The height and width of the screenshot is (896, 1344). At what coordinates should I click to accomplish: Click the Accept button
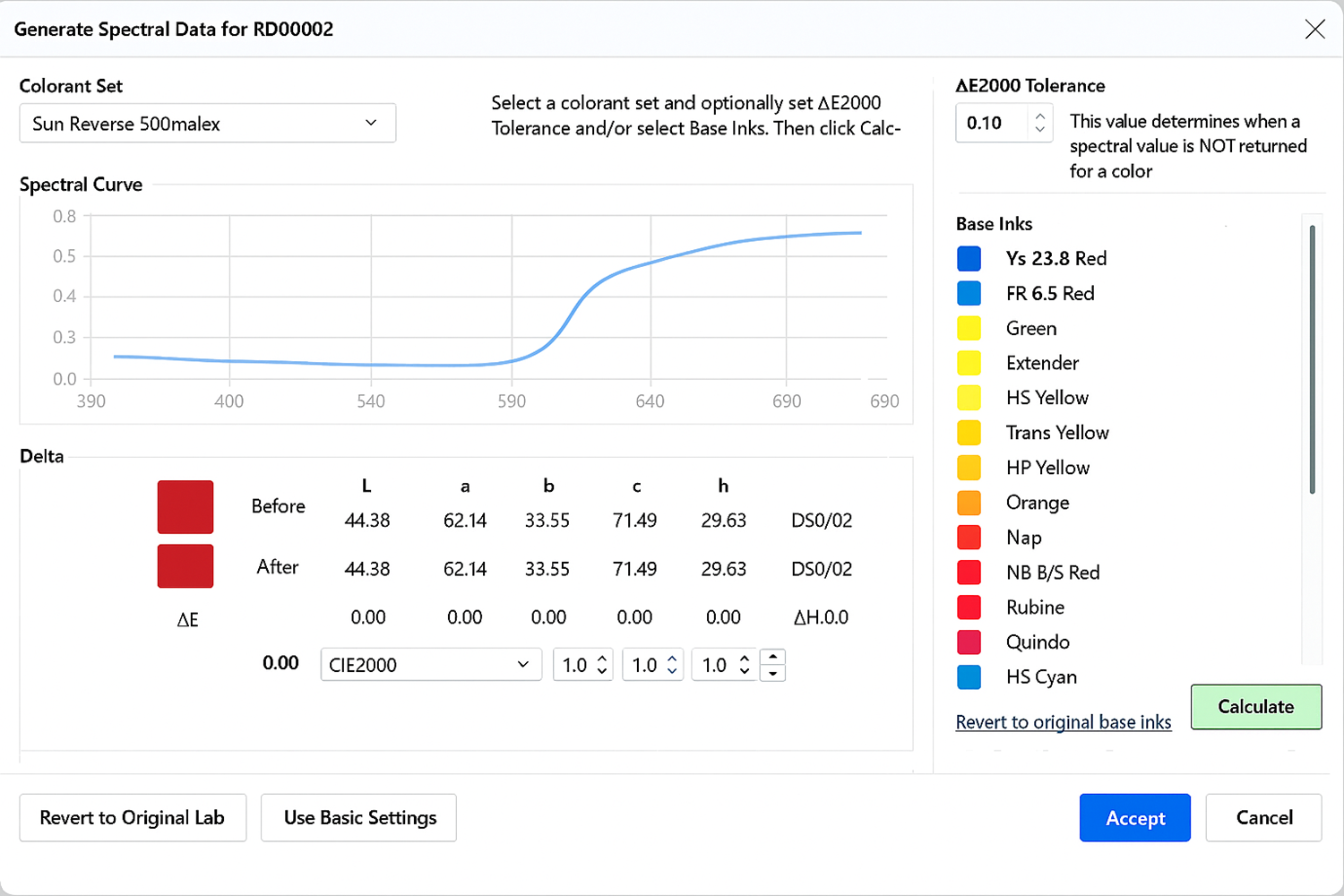(1134, 818)
